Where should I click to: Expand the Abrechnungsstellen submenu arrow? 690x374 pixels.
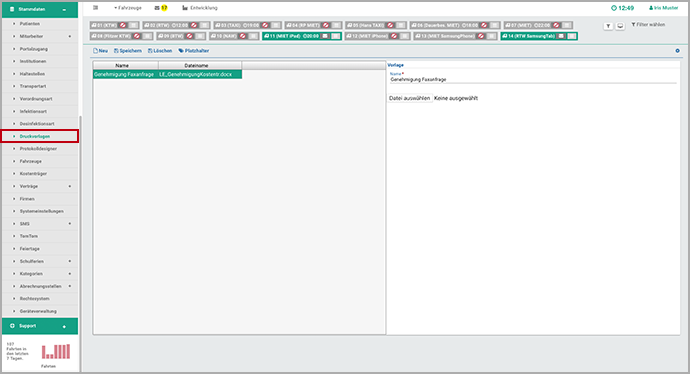[70, 286]
